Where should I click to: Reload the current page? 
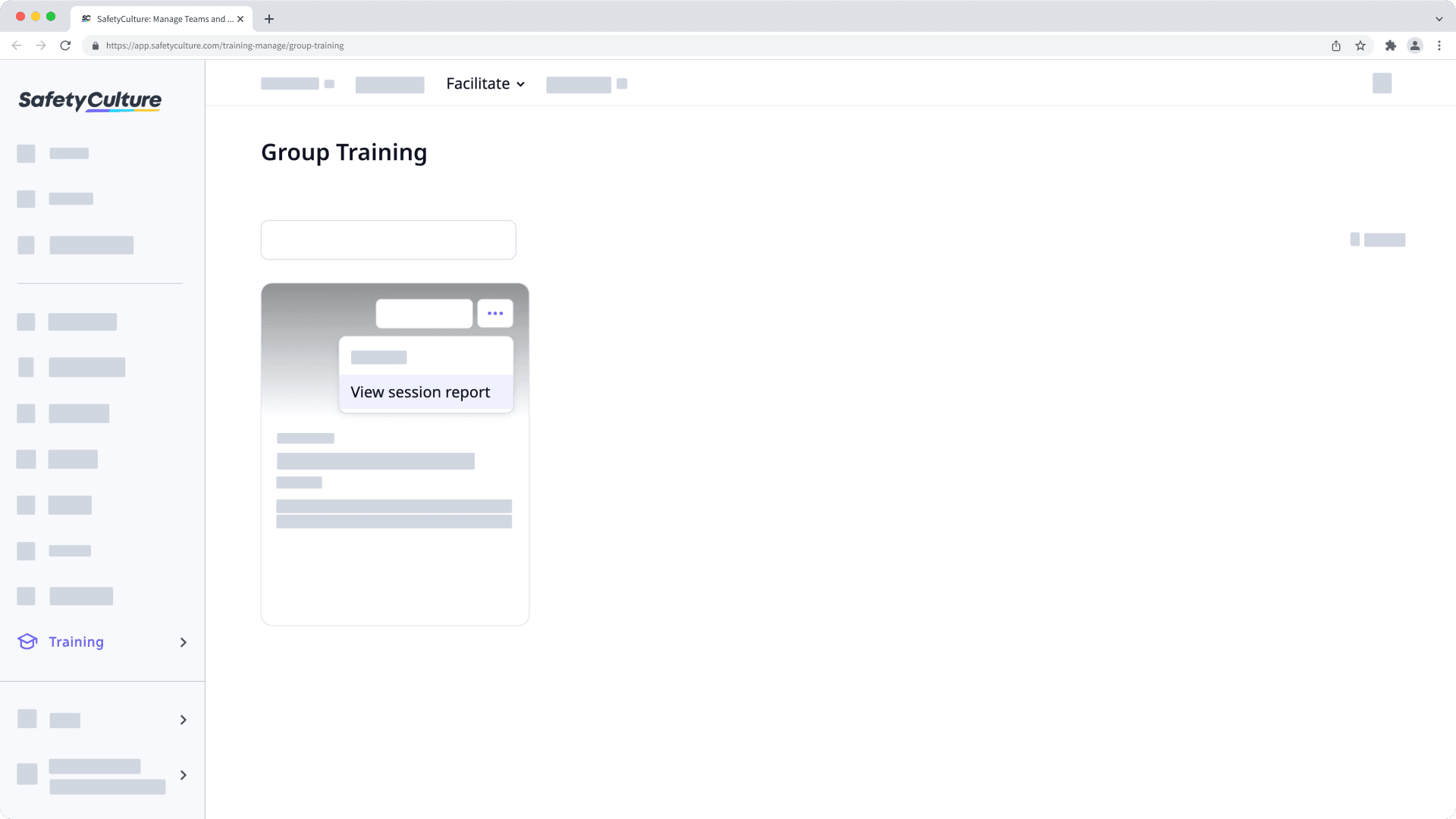point(67,45)
